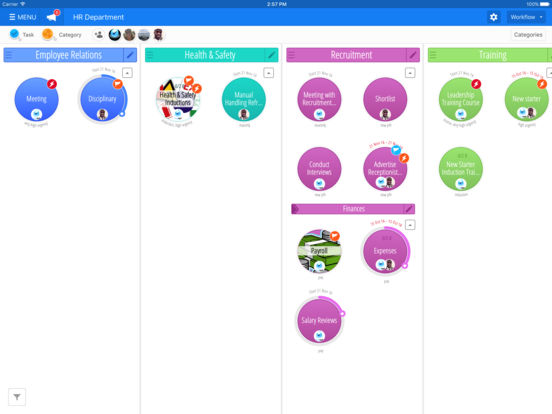Click the Finances collapse arrow tab icon
The height and width of the screenshot is (414, 552).
coord(295,209)
